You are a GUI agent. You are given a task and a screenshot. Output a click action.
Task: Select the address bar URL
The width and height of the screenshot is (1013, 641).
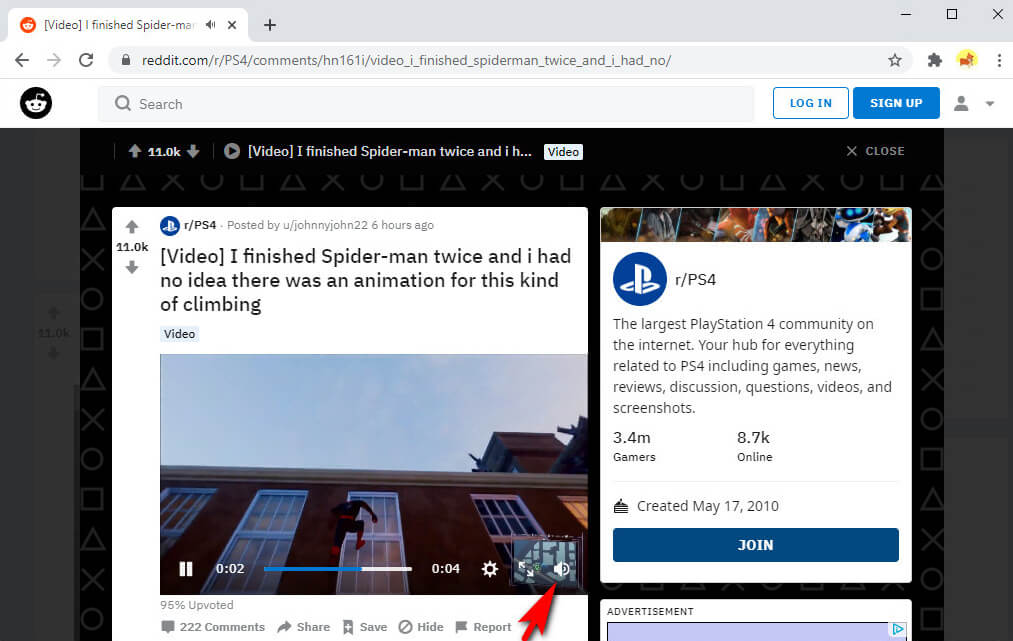click(x=406, y=60)
